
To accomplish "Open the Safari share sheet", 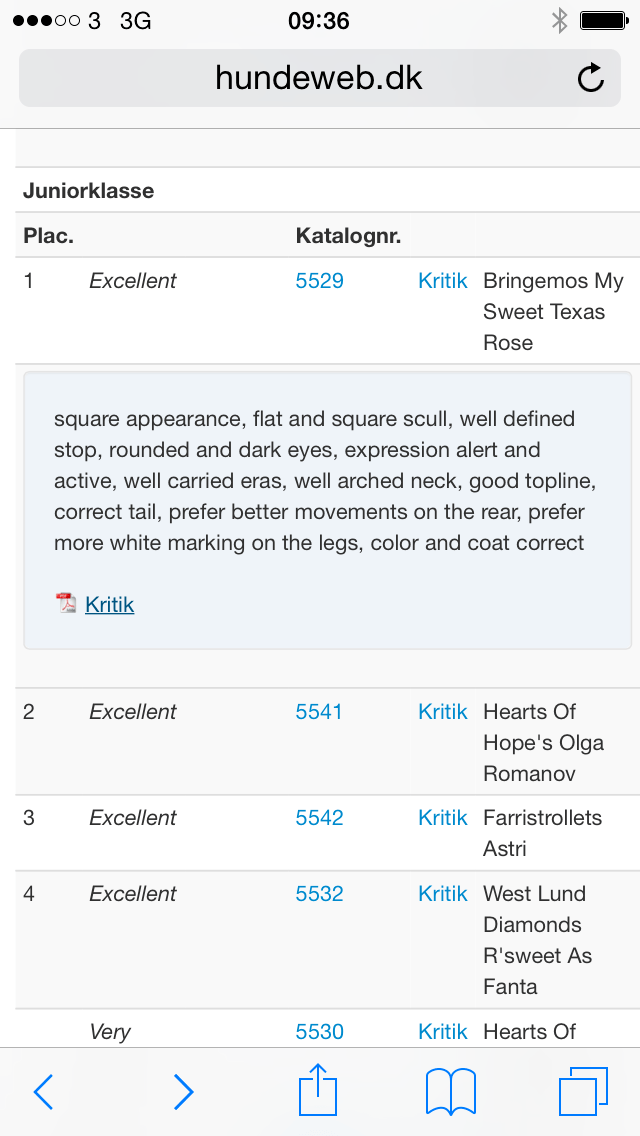I will click(x=319, y=1090).
